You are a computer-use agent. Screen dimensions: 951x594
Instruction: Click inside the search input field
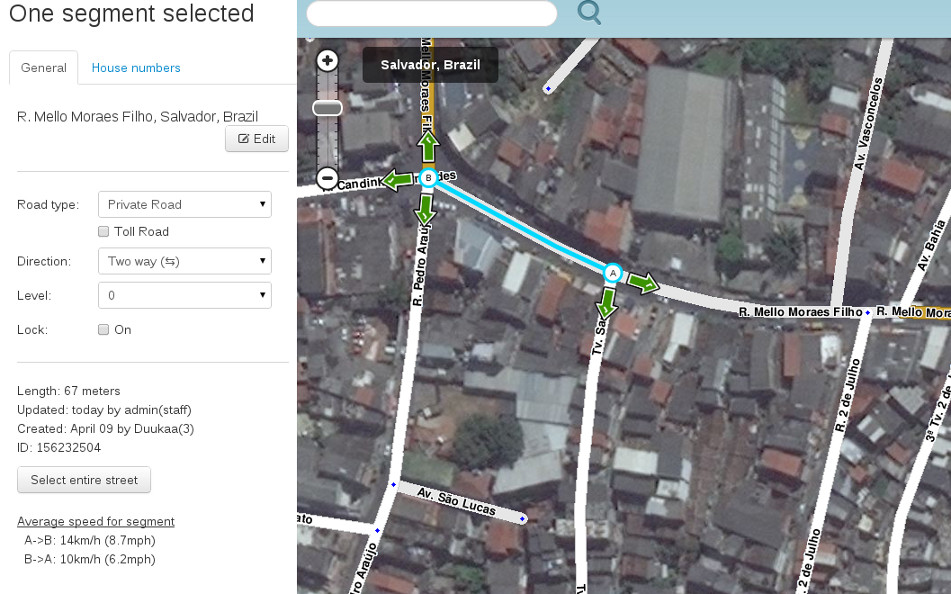(x=431, y=13)
